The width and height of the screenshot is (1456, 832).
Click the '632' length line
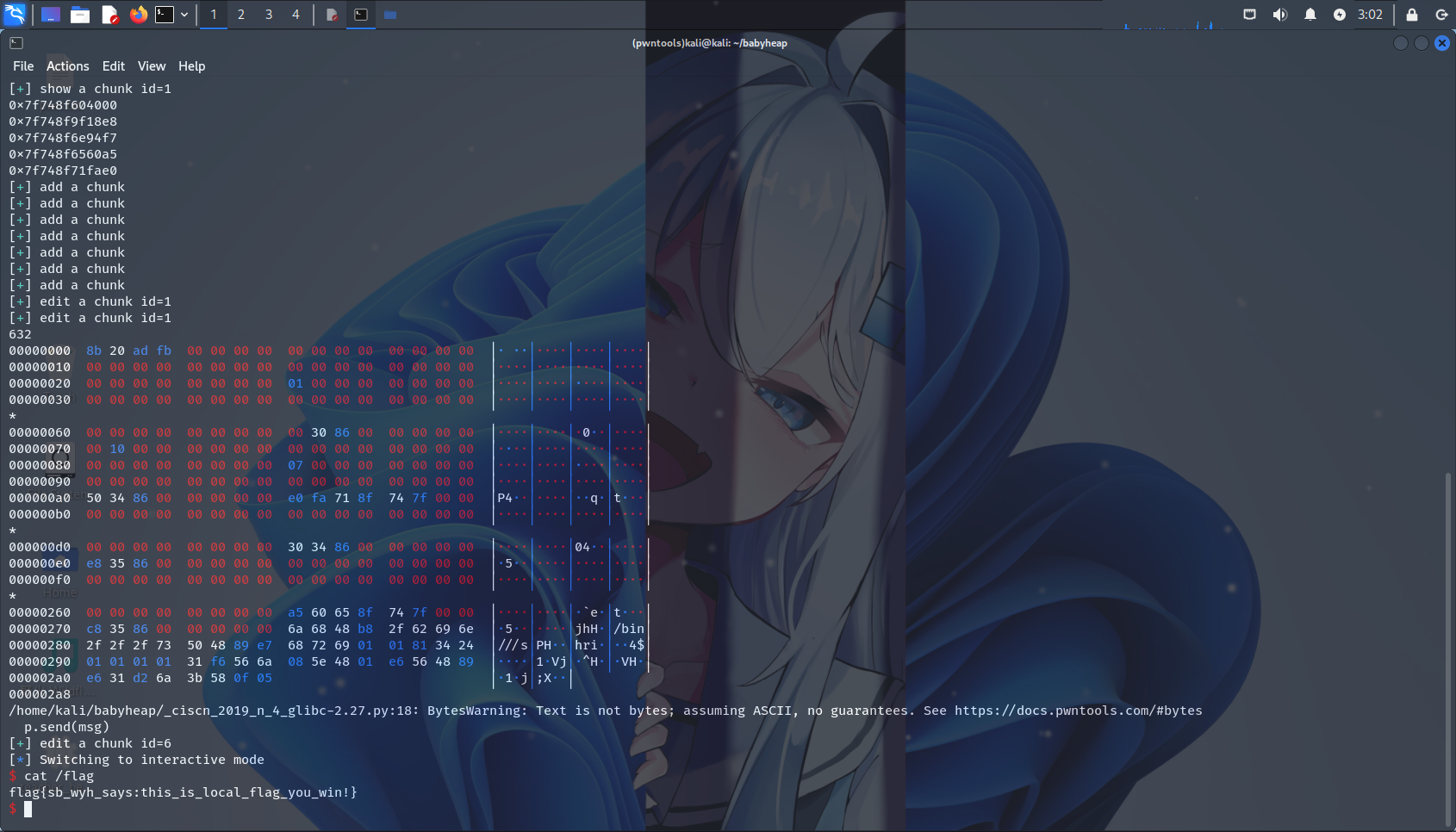(x=20, y=334)
